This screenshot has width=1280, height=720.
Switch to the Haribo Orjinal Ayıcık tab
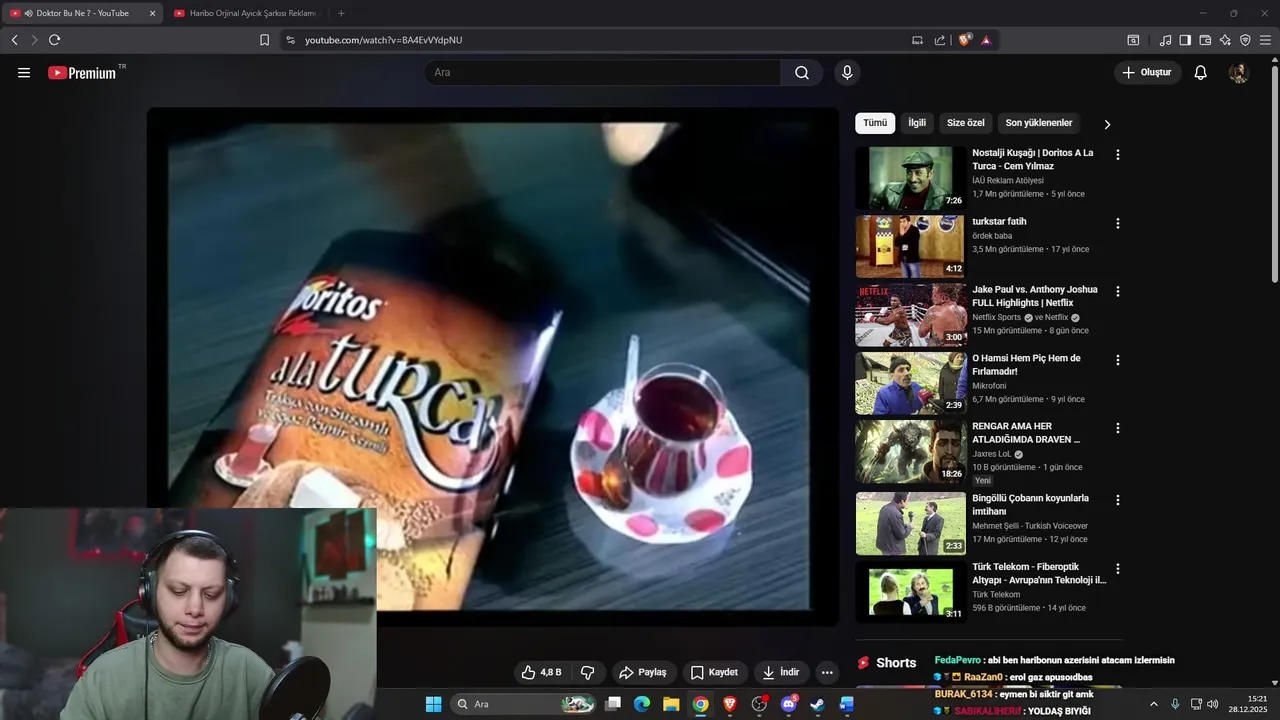[x=245, y=13]
